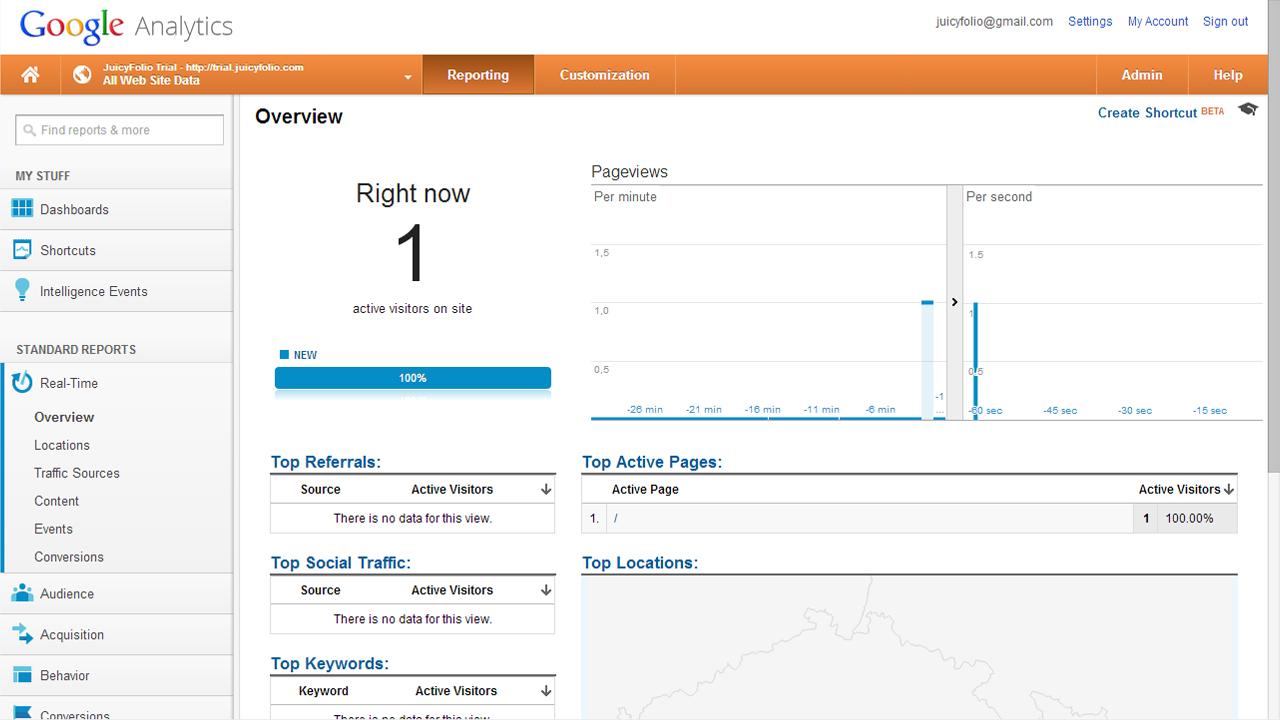
Task: Click the page vertical scrollbar
Action: 1273,235
